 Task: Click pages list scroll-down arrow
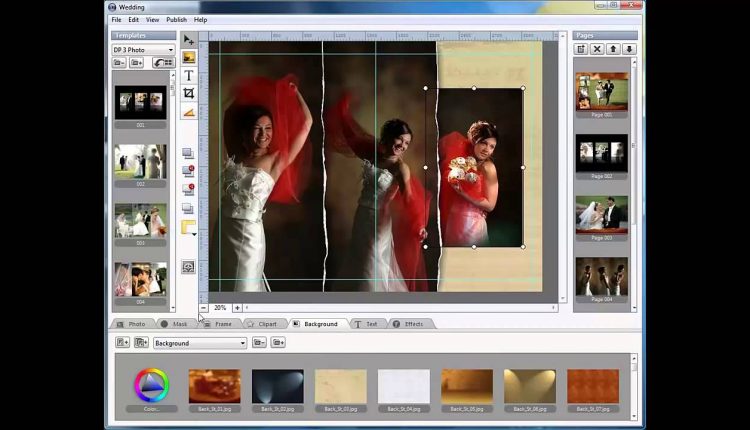(634, 309)
